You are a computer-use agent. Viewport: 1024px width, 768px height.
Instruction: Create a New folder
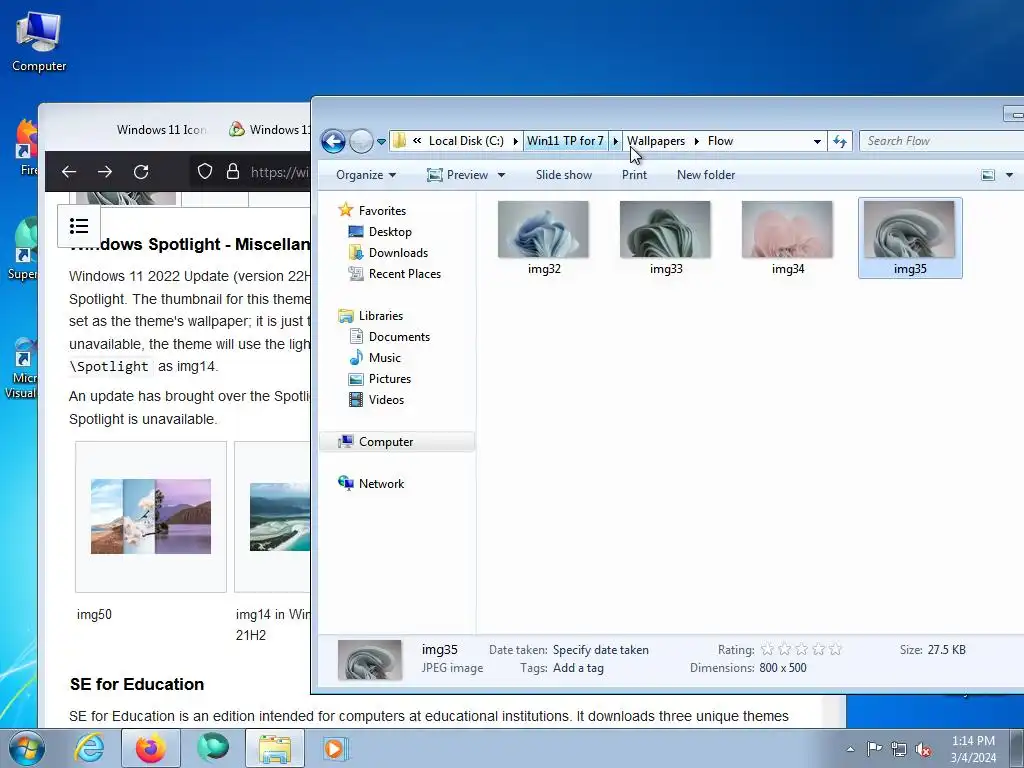[706, 175]
